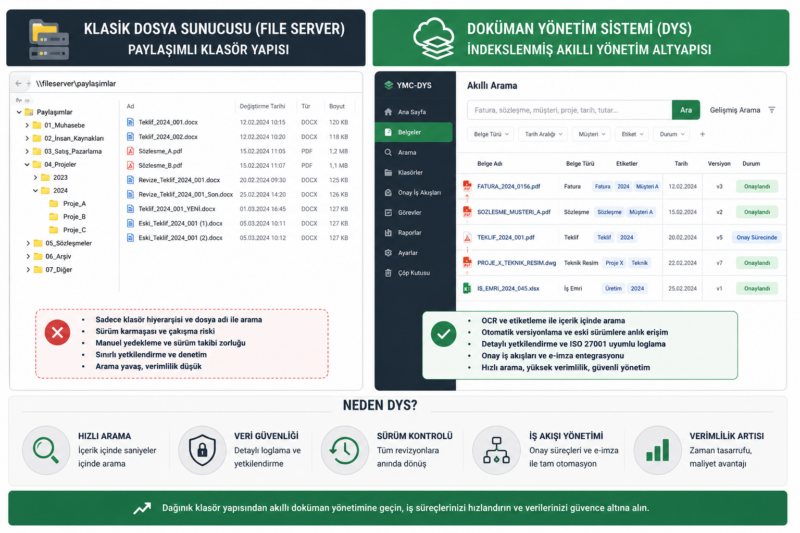This screenshot has width=800, height=533.
Task: Focus the Akıllı Arama search input
Action: (569, 110)
